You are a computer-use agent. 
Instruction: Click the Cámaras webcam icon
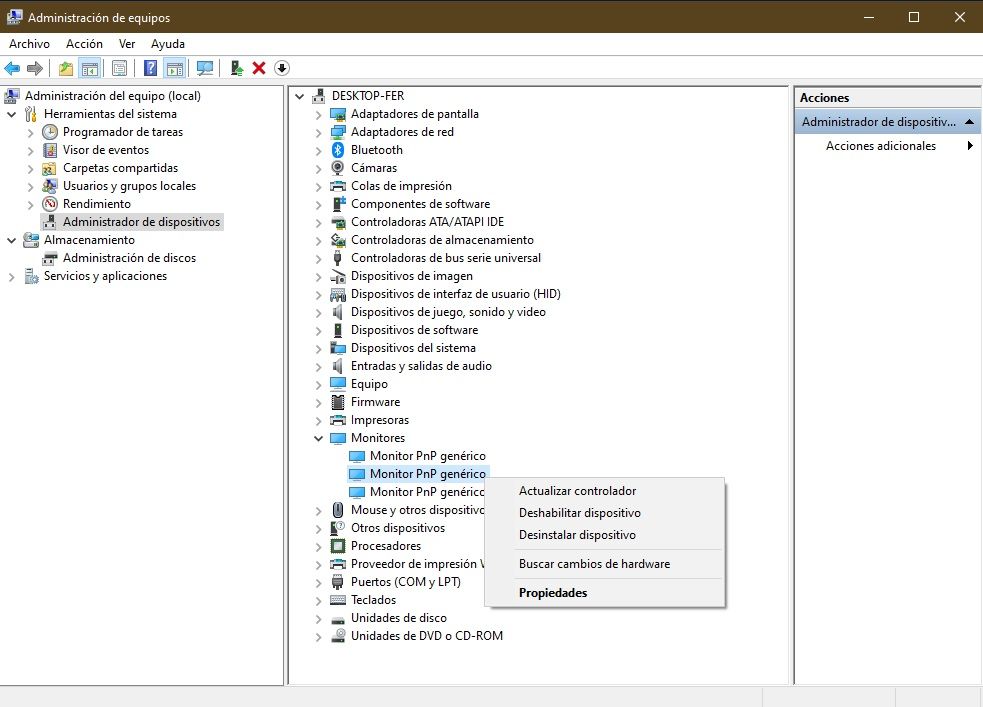(x=338, y=168)
